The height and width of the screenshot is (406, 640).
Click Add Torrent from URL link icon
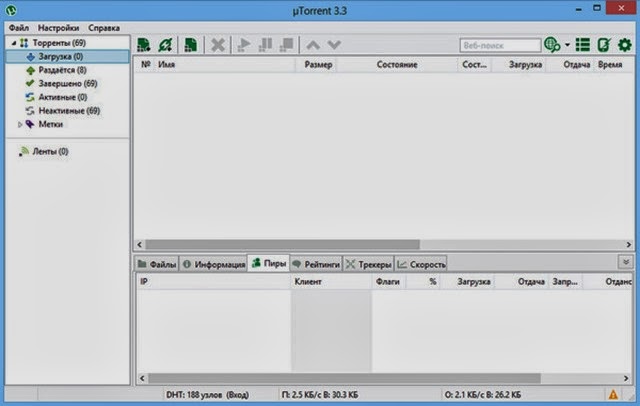point(165,45)
